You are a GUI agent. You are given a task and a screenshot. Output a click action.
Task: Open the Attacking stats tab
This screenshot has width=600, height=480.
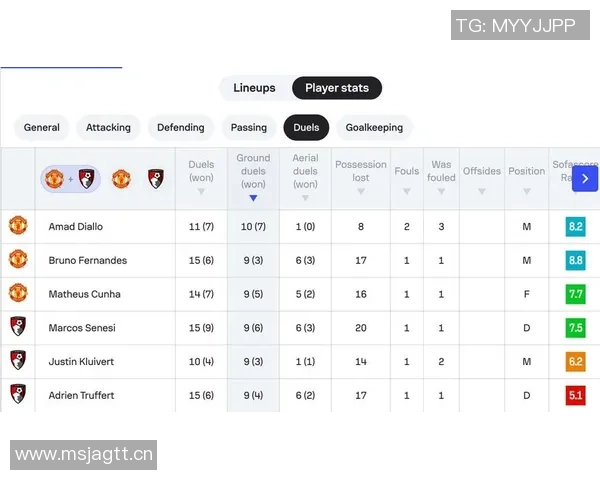point(108,127)
